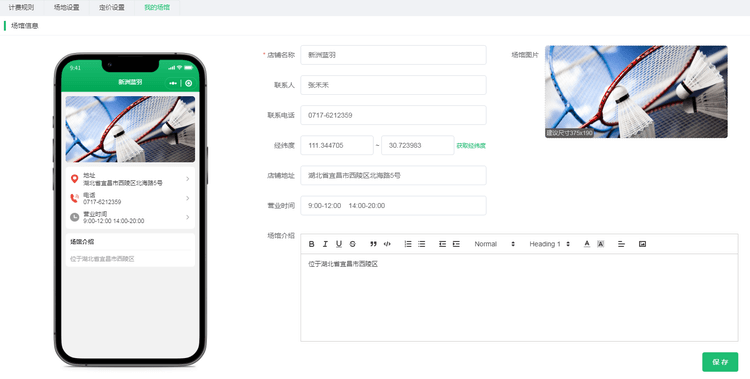Switch to the 计费规则 tab
The width and height of the screenshot is (750, 379).
coord(21,8)
